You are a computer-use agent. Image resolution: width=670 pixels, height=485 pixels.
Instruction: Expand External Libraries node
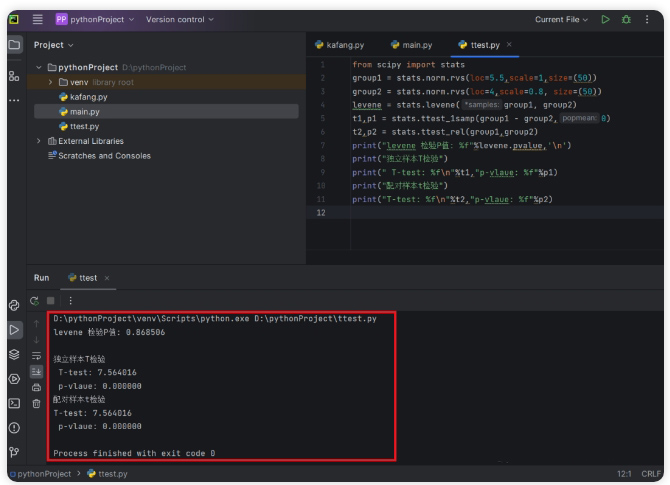[x=39, y=141]
